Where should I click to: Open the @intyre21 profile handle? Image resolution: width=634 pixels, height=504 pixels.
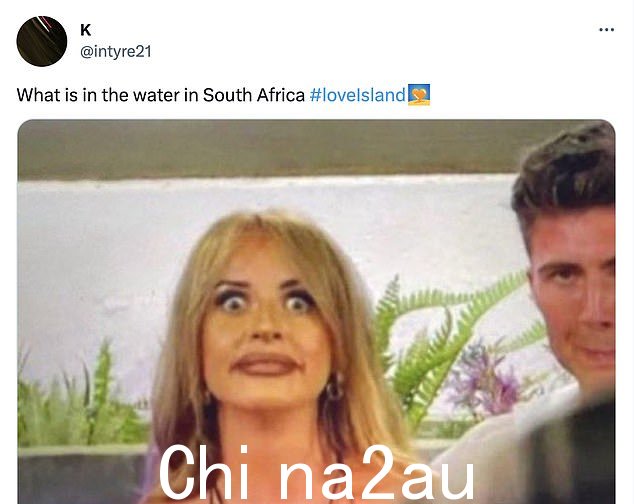coord(116,52)
